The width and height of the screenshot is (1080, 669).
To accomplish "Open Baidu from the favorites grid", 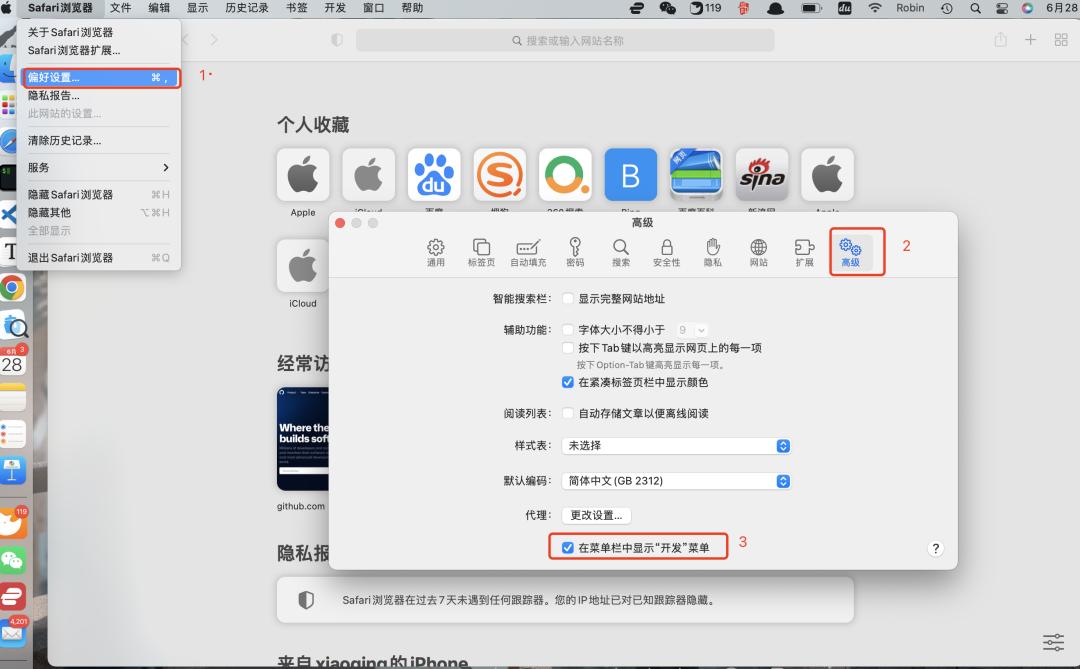I will click(x=434, y=174).
